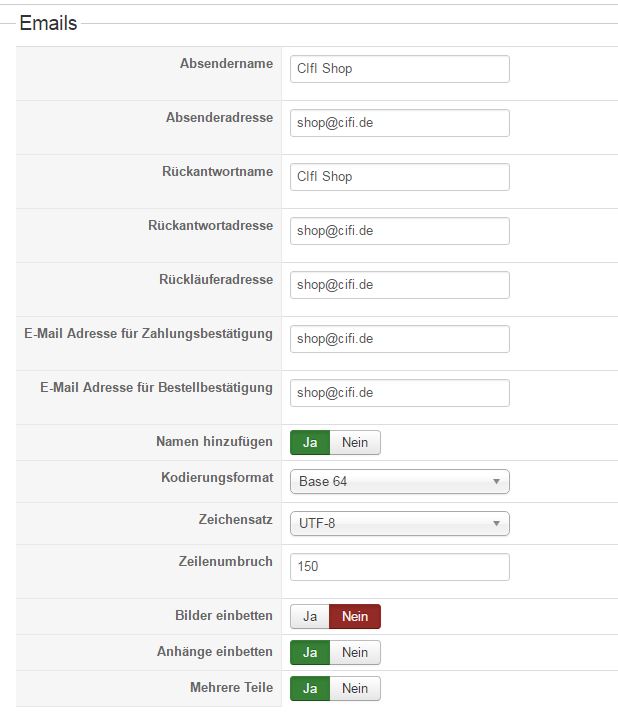Screen dimensions: 618x720
Task: Click the Bestellbestätigung email address field
Action: (x=399, y=393)
